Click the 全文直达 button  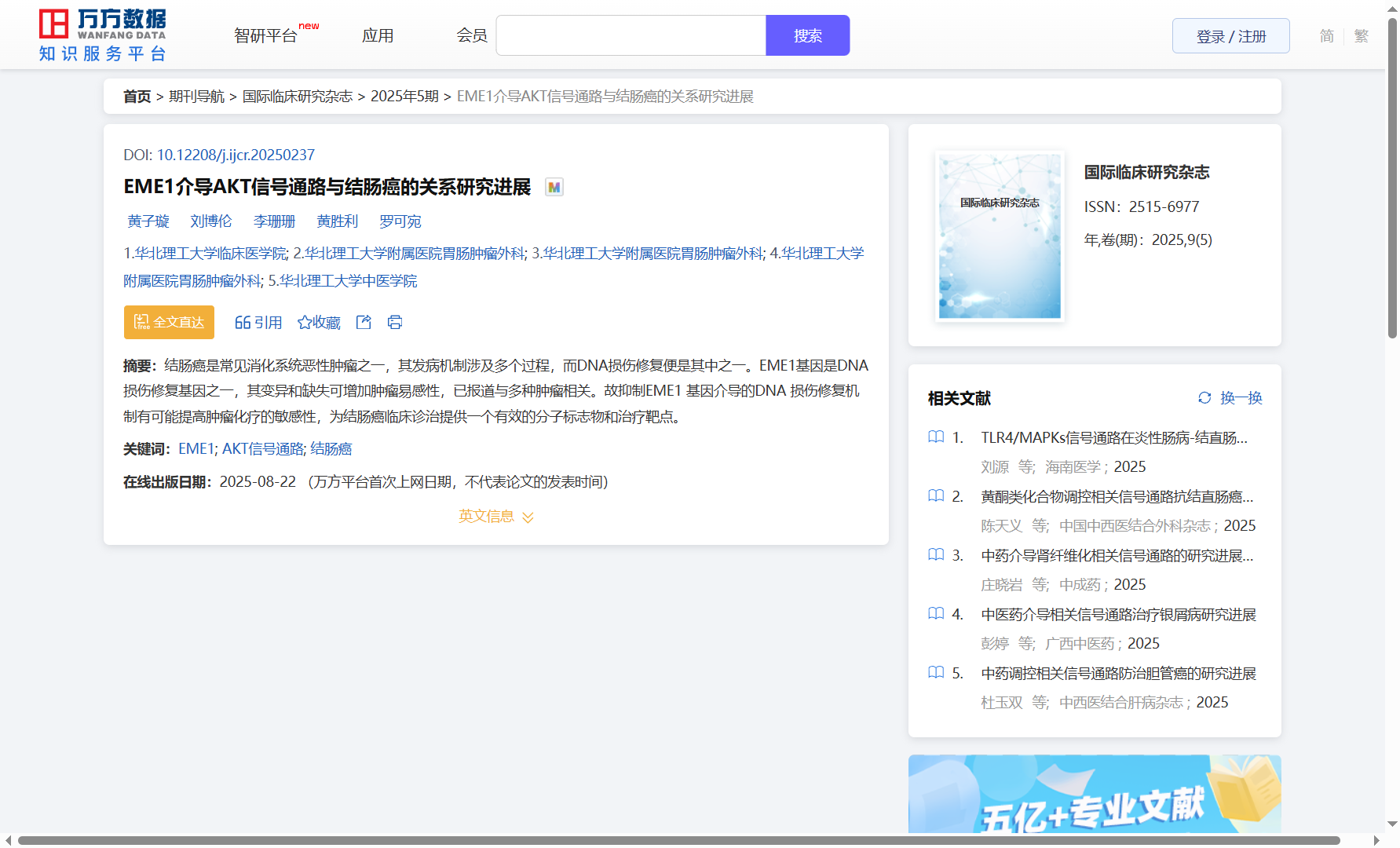tap(169, 322)
